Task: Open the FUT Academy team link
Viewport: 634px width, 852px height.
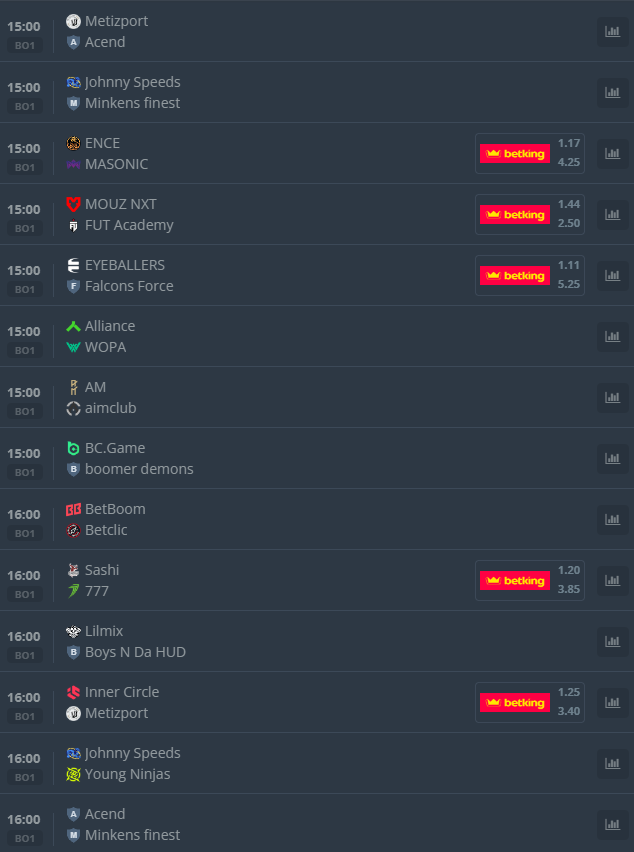Action: (x=129, y=225)
